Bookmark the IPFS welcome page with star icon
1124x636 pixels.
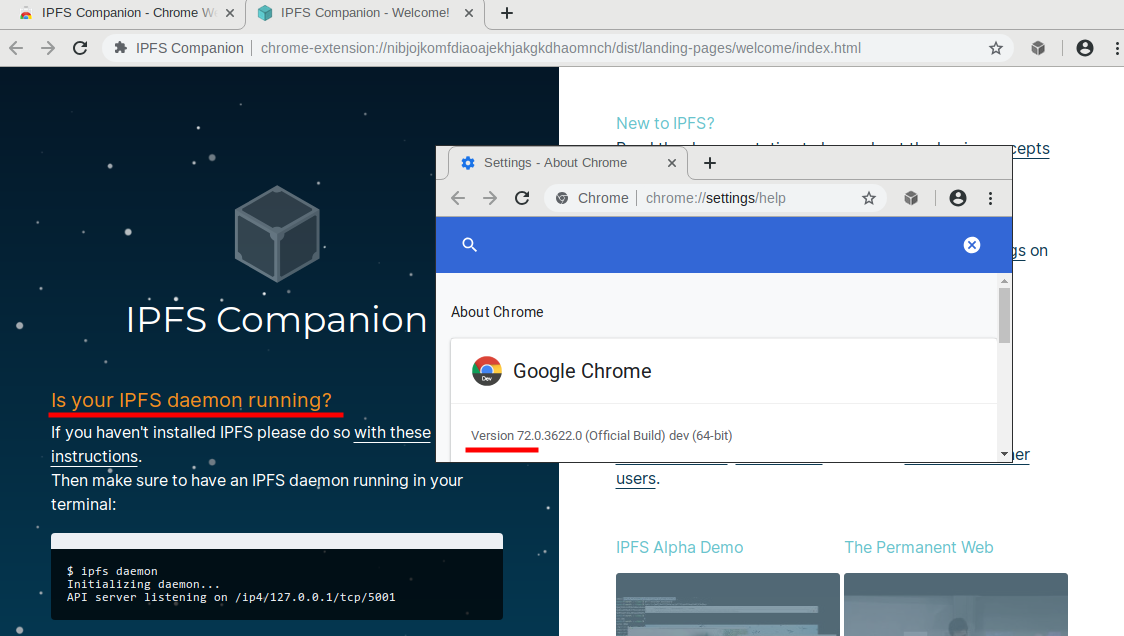996,48
